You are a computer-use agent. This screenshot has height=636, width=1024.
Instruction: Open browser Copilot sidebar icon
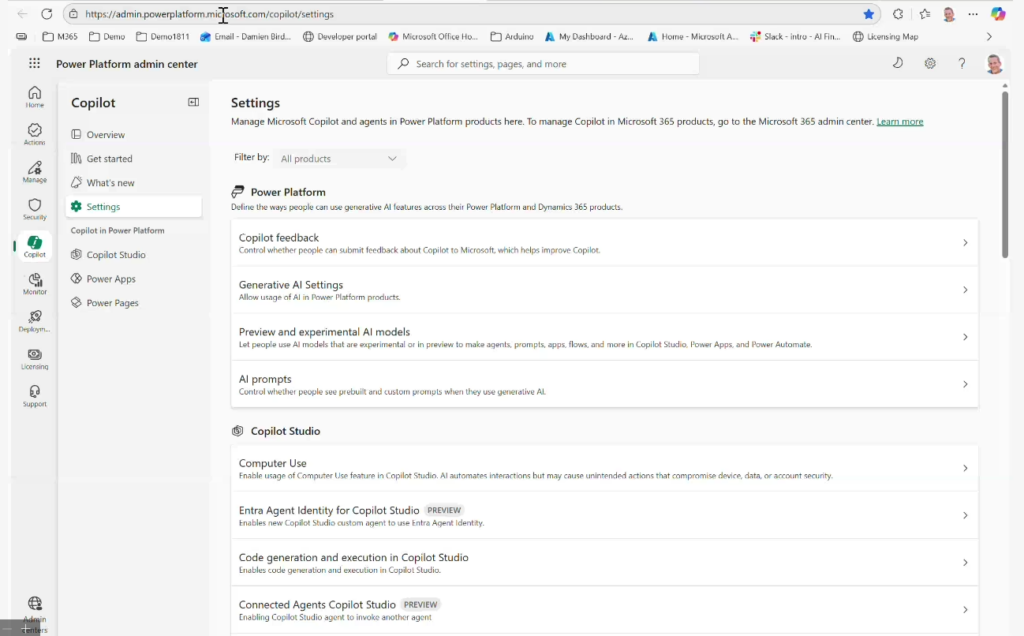(998, 14)
